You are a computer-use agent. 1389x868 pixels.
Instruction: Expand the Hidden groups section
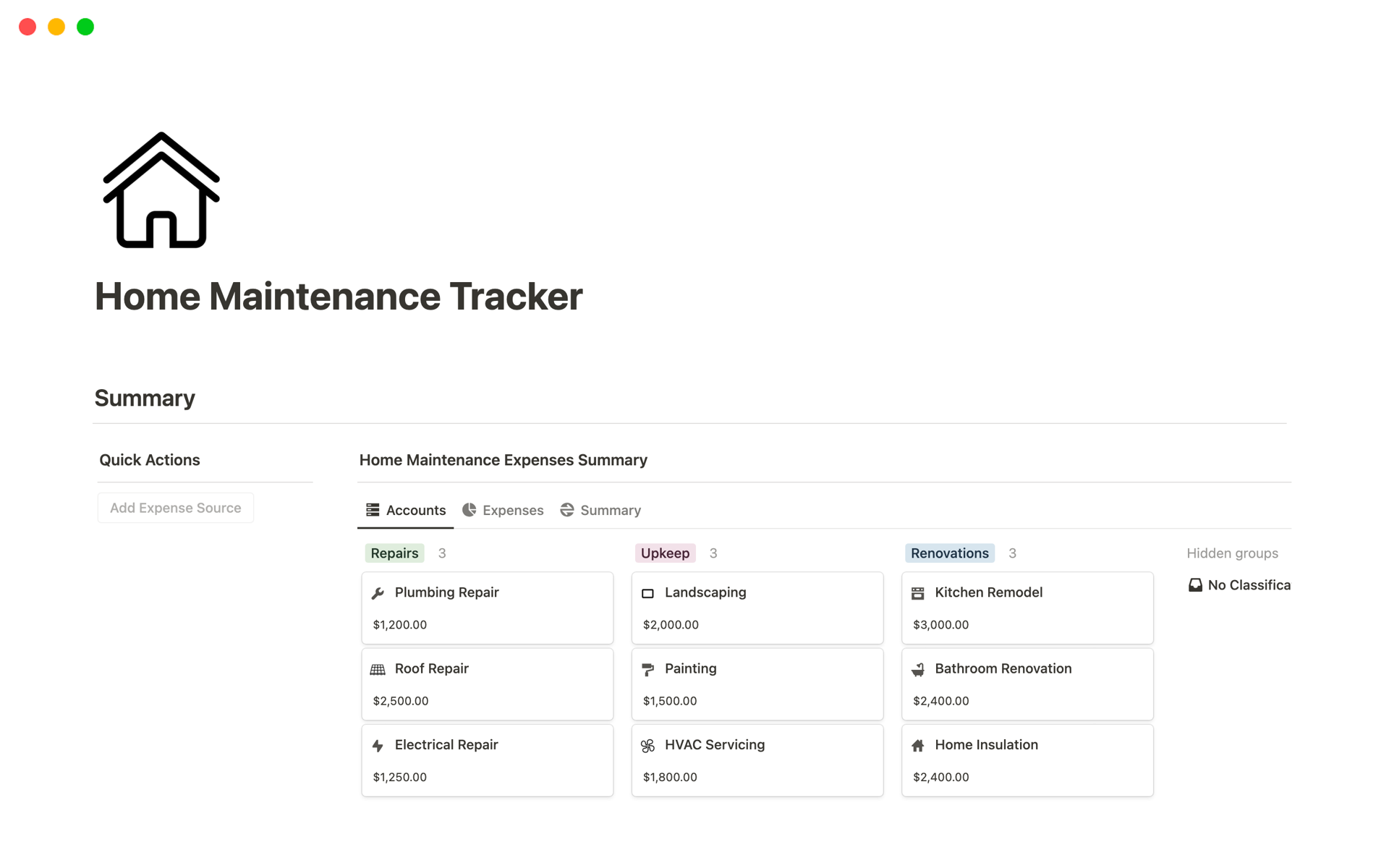point(1232,553)
